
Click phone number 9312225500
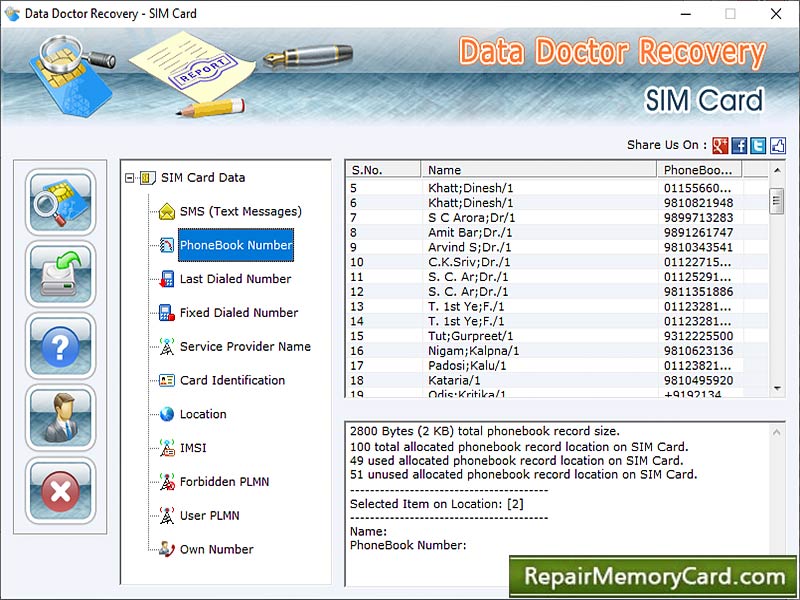tap(698, 336)
